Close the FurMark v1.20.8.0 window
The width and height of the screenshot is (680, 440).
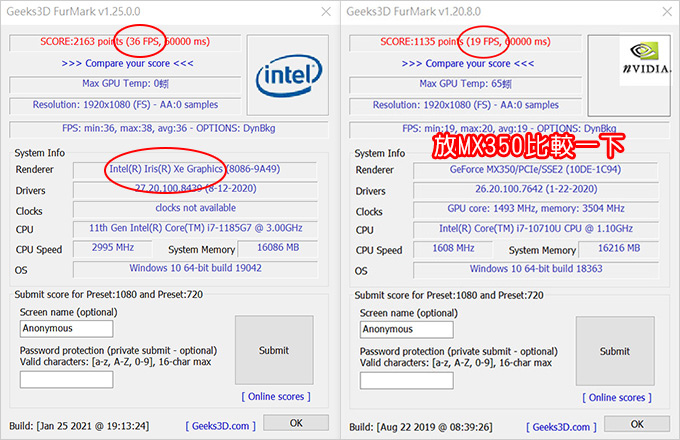tap(667, 12)
